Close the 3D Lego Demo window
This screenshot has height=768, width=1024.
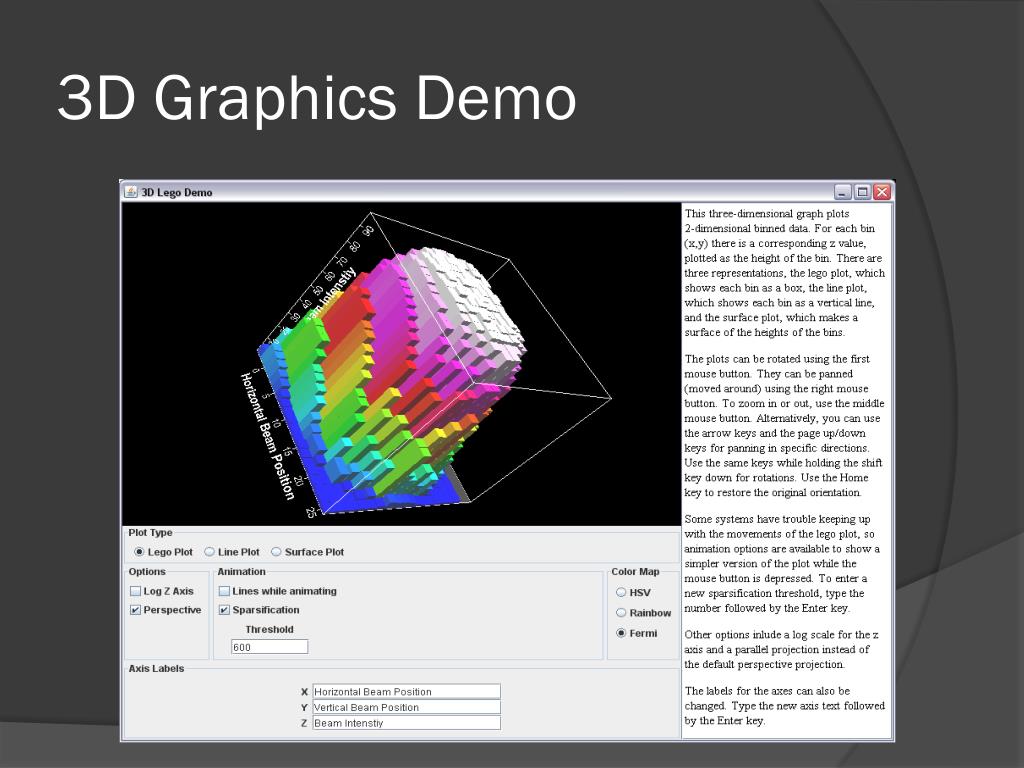[882, 192]
